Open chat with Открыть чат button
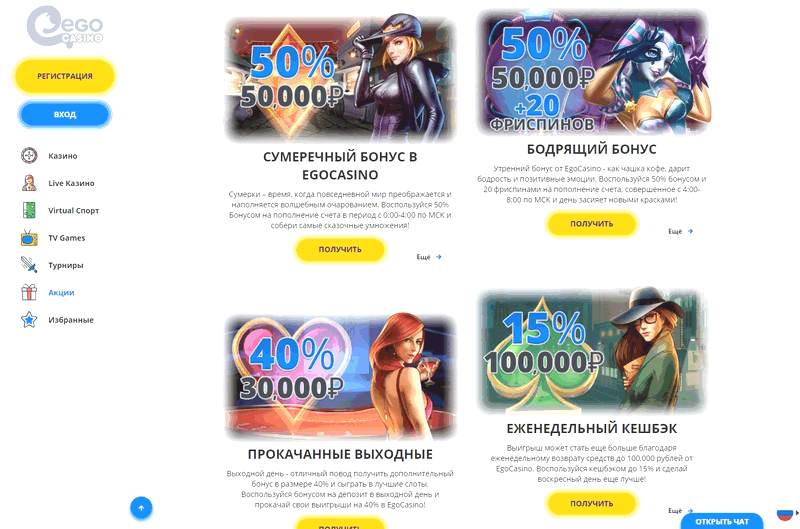The height and width of the screenshot is (529, 800). click(x=722, y=521)
